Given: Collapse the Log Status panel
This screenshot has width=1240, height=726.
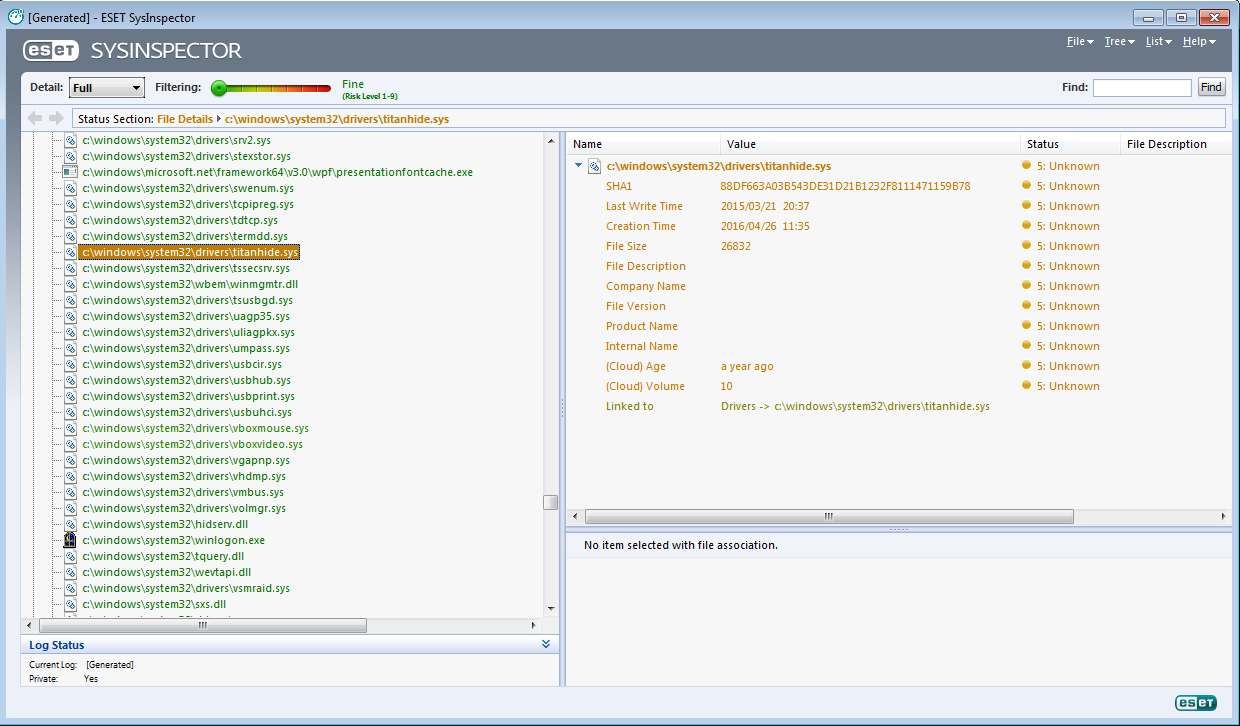Looking at the screenshot, I should click(546, 645).
